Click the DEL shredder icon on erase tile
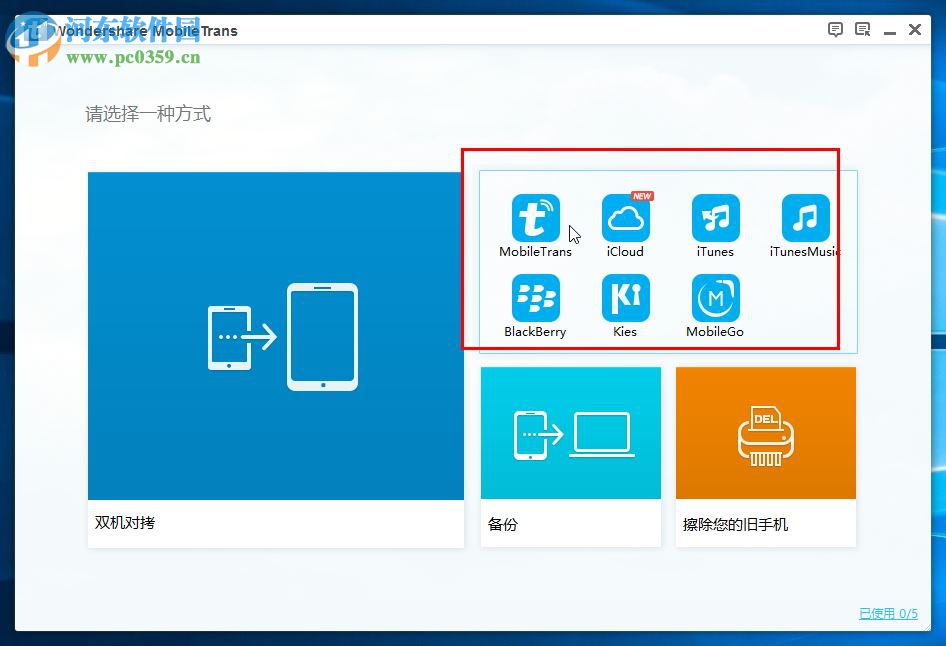The image size is (946, 646). click(765, 433)
